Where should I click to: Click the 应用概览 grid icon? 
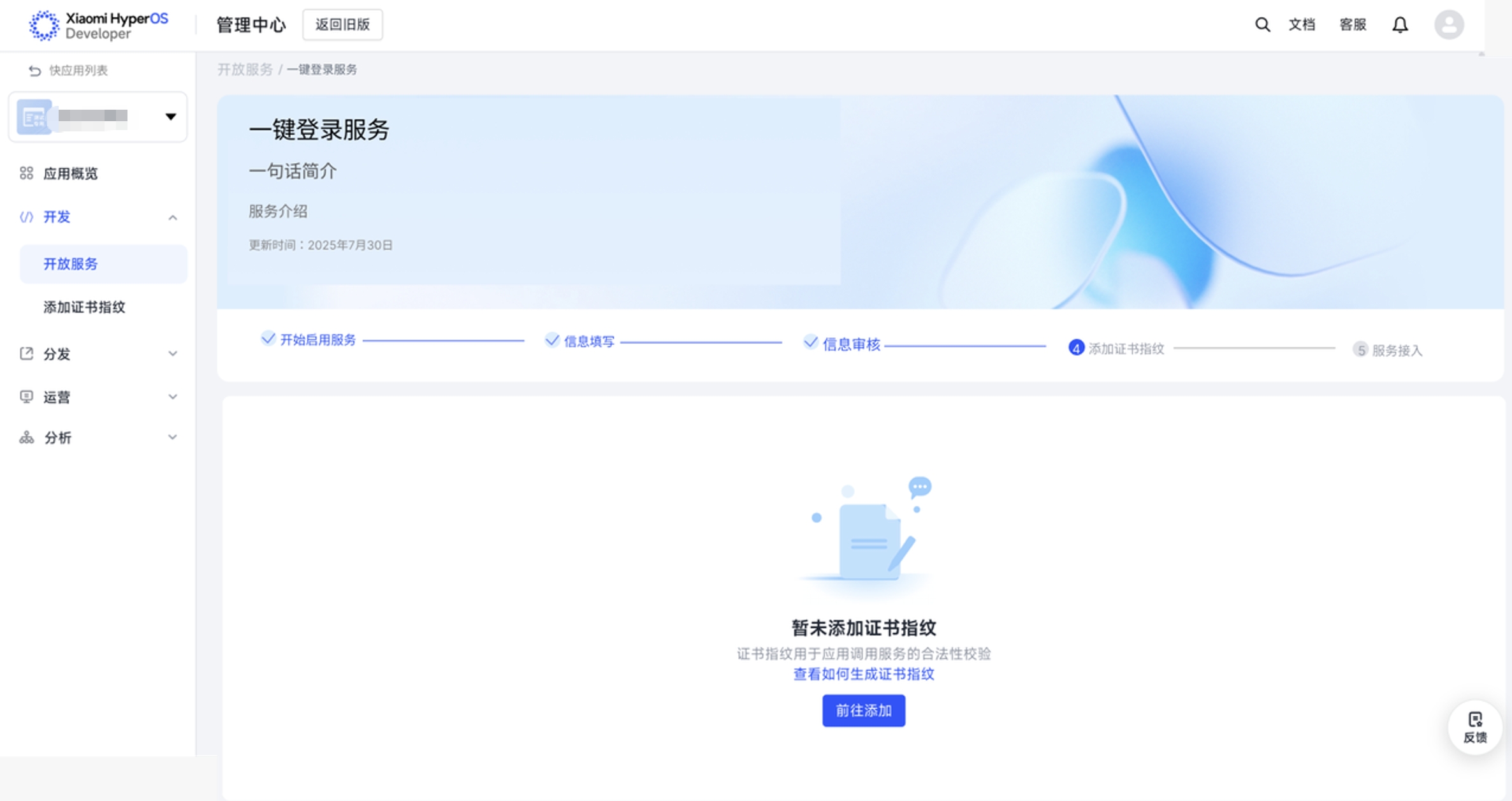(x=26, y=173)
